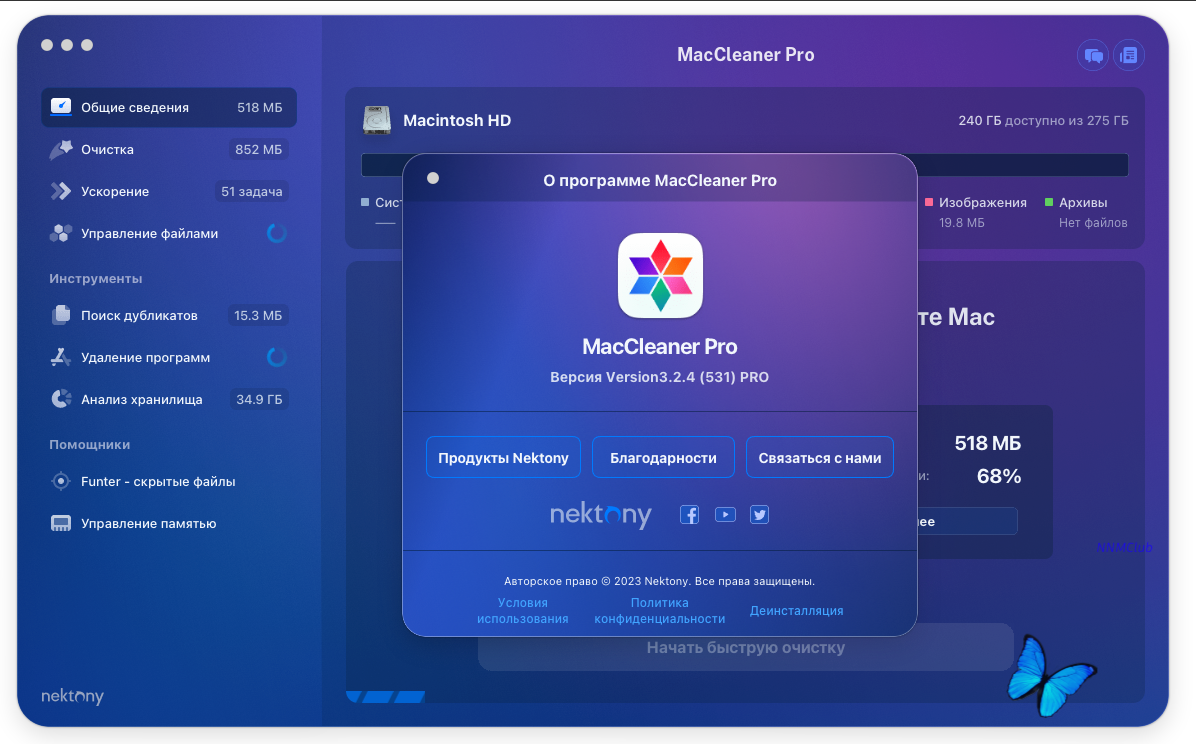Click the green Архивы legend swatch
The height and width of the screenshot is (744, 1196).
(x=1049, y=202)
